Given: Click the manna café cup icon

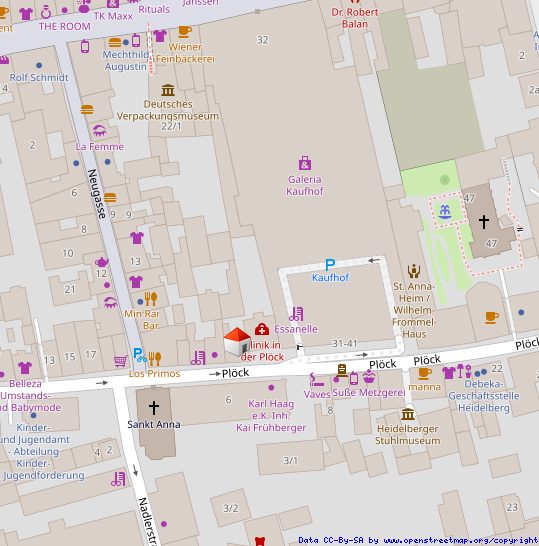Looking at the screenshot, I should 424,373.
